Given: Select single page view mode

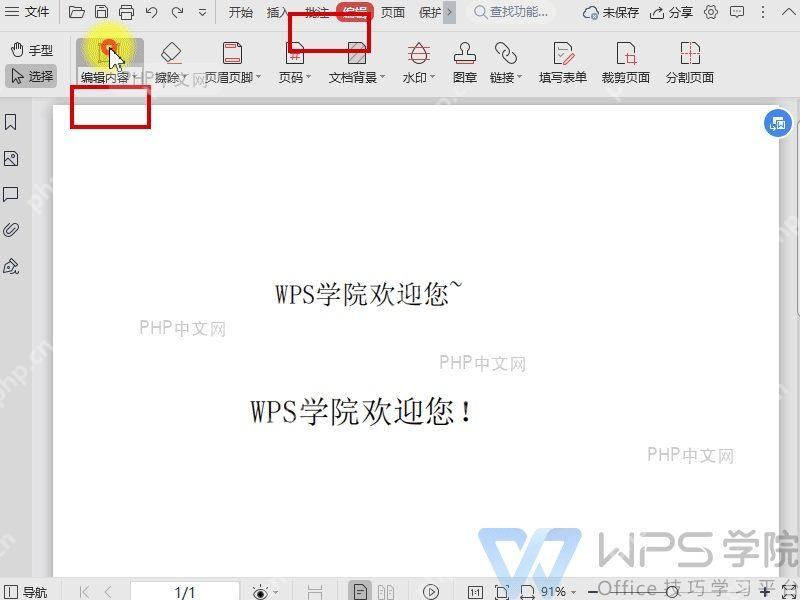Looking at the screenshot, I should tap(360, 591).
